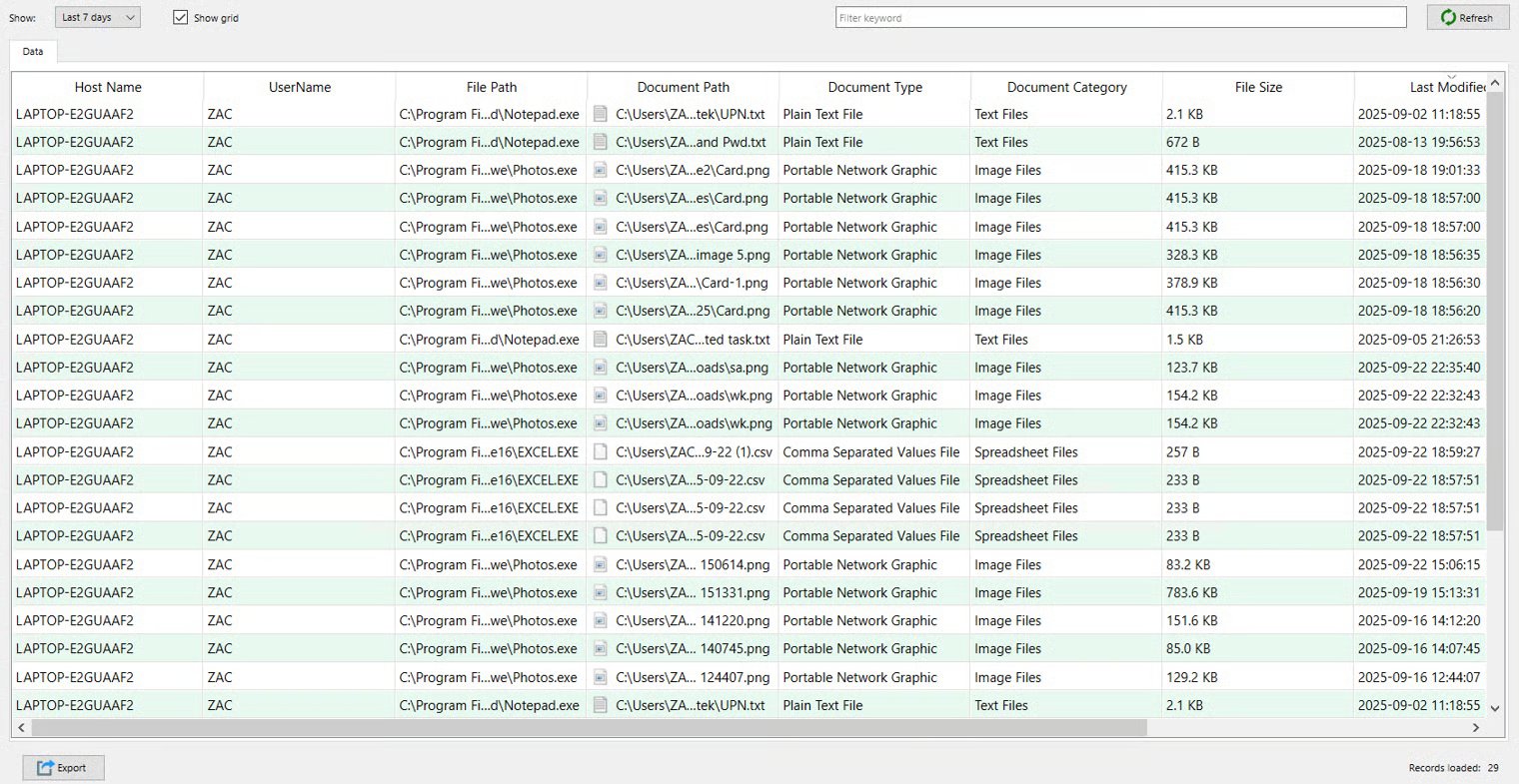The image size is (1519, 784).
Task: Click the image icon beside 151331.png
Action: pos(601,592)
